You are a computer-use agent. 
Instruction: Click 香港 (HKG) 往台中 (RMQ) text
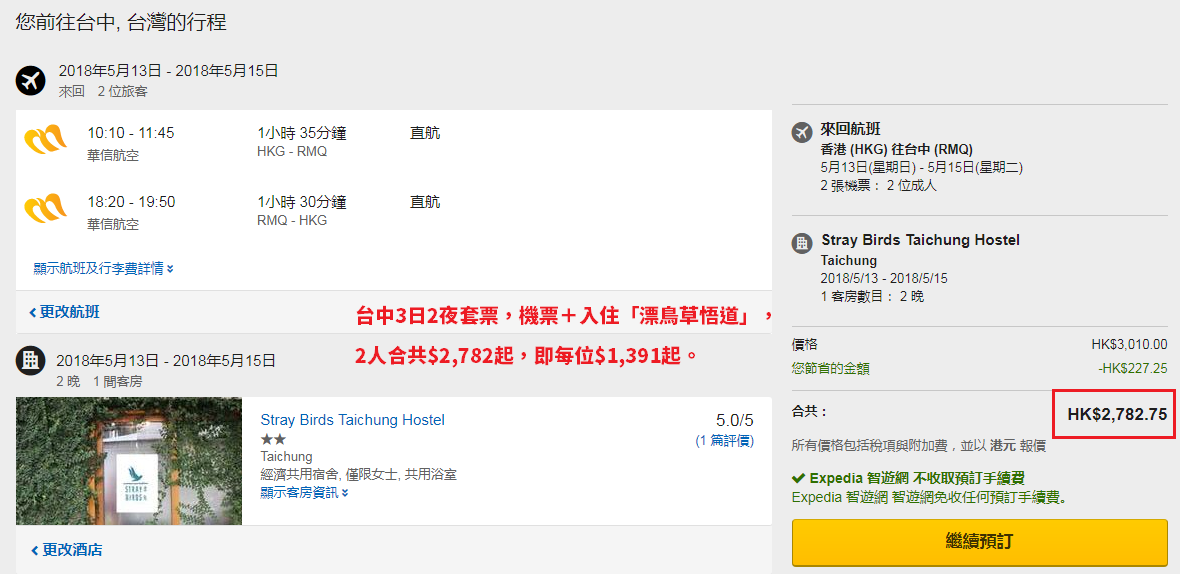click(x=896, y=149)
